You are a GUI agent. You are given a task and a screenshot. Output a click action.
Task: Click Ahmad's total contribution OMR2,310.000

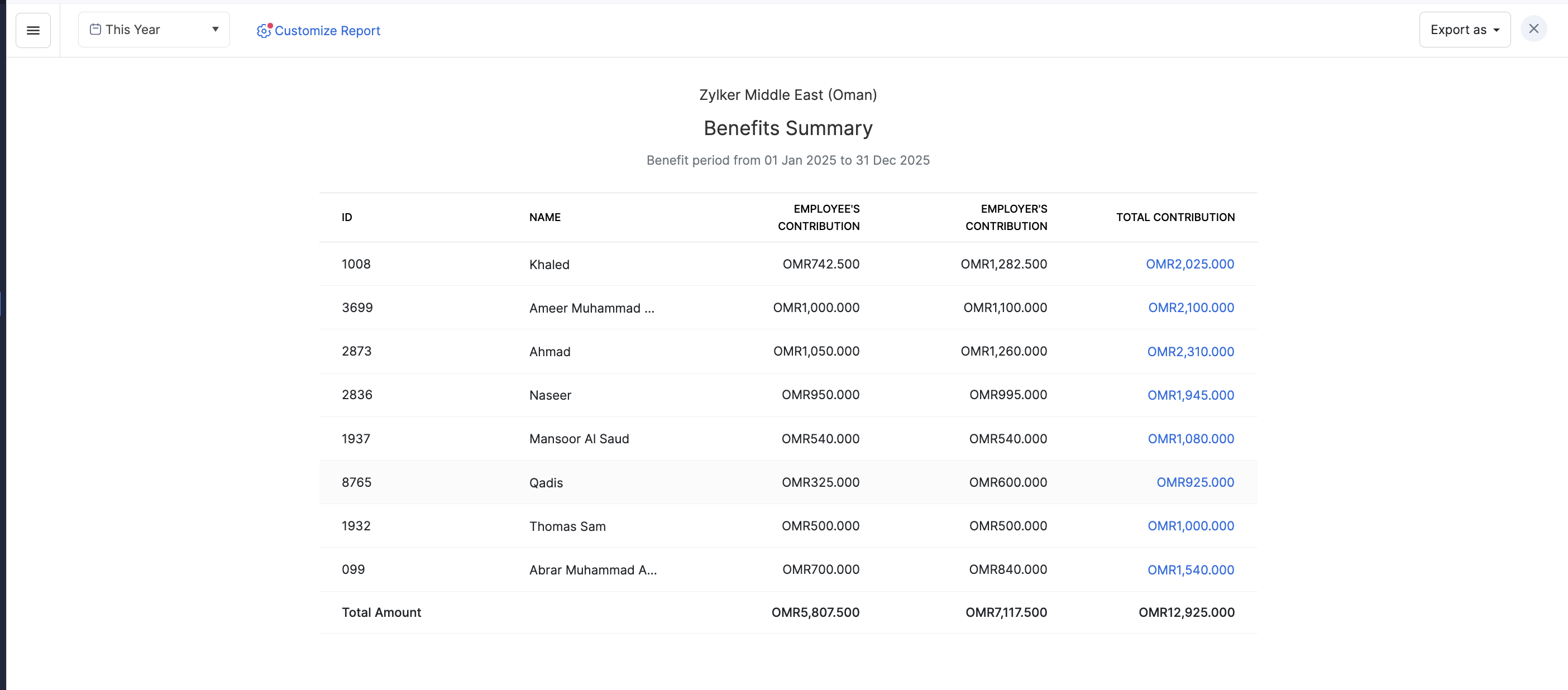[x=1190, y=352]
